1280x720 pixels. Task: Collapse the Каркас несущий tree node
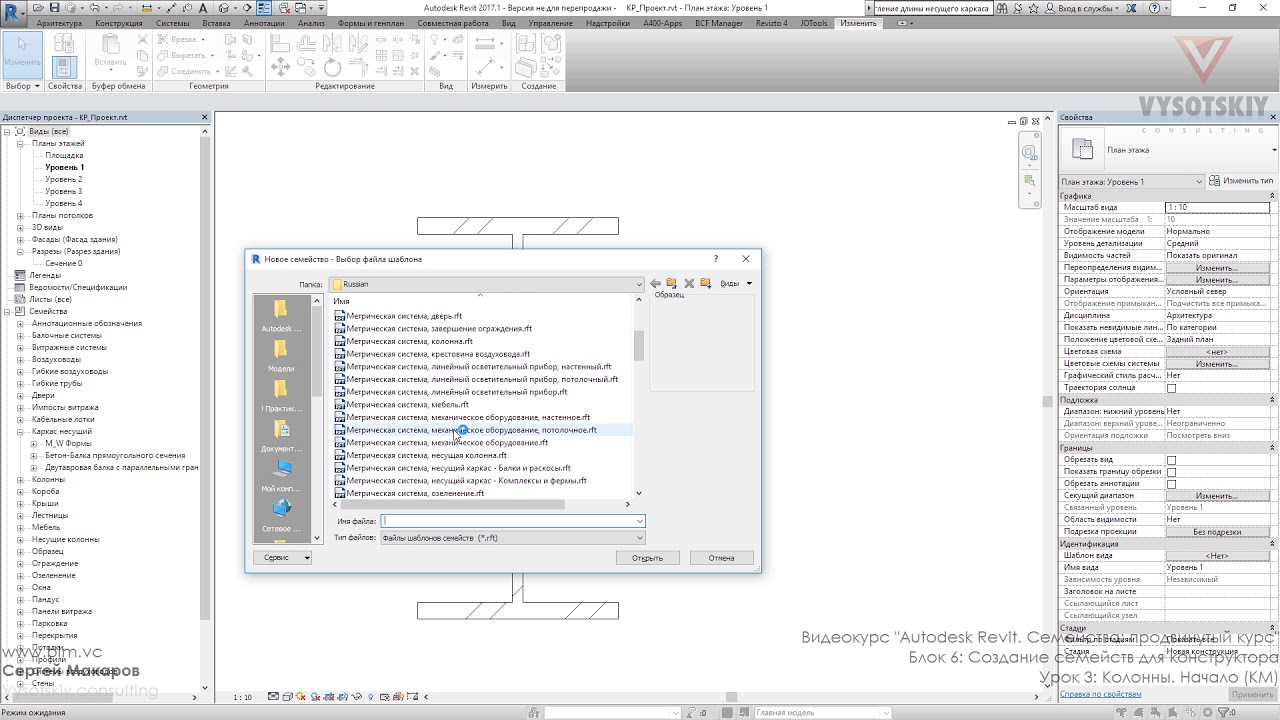20,432
